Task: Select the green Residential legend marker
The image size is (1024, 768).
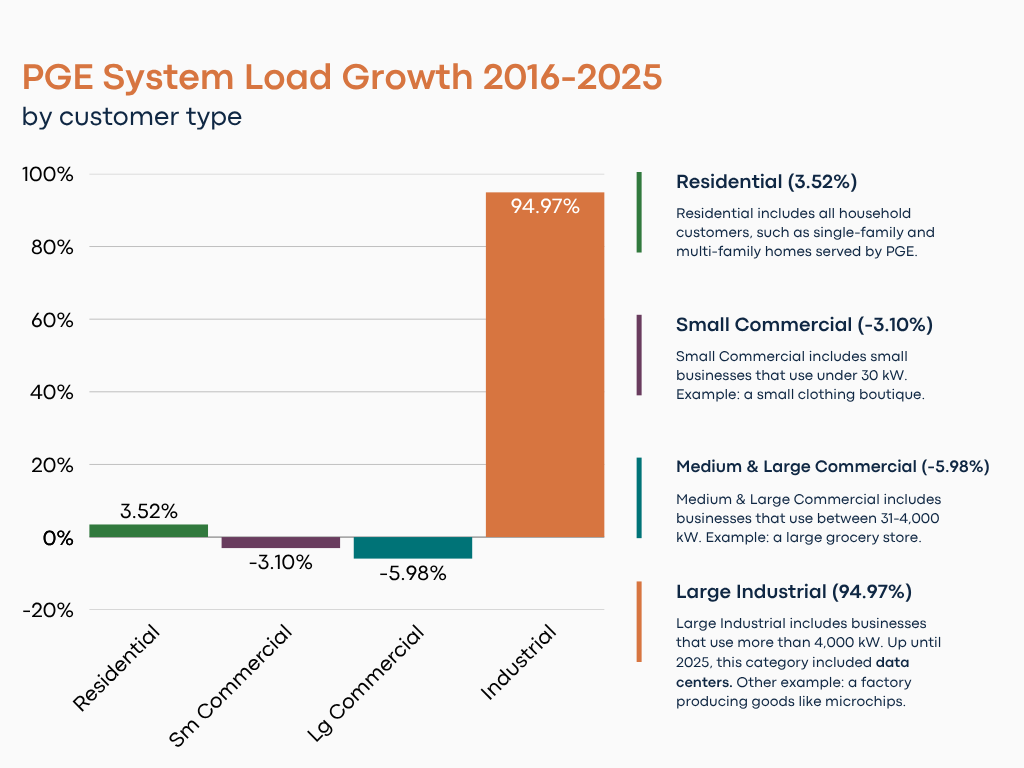Action: pos(637,210)
